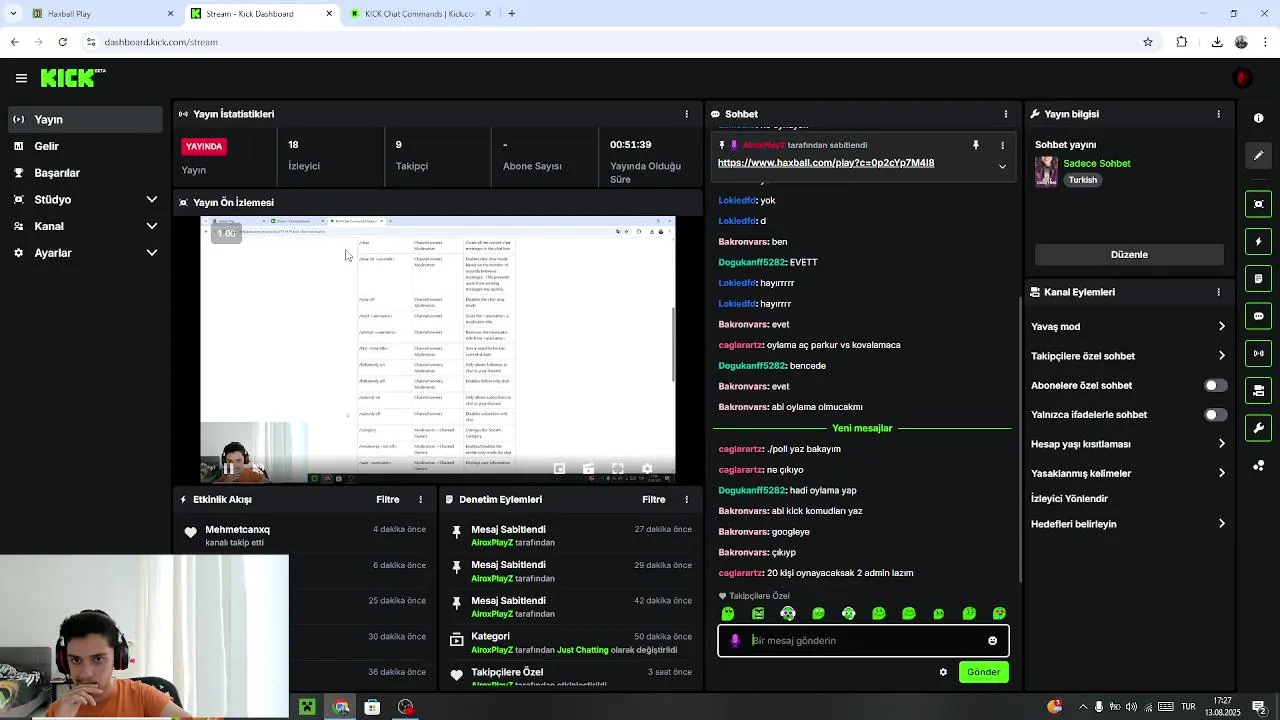Screen dimensions: 1280x720
Task: Enter fullscreen in the stream preview
Action: (x=618, y=468)
